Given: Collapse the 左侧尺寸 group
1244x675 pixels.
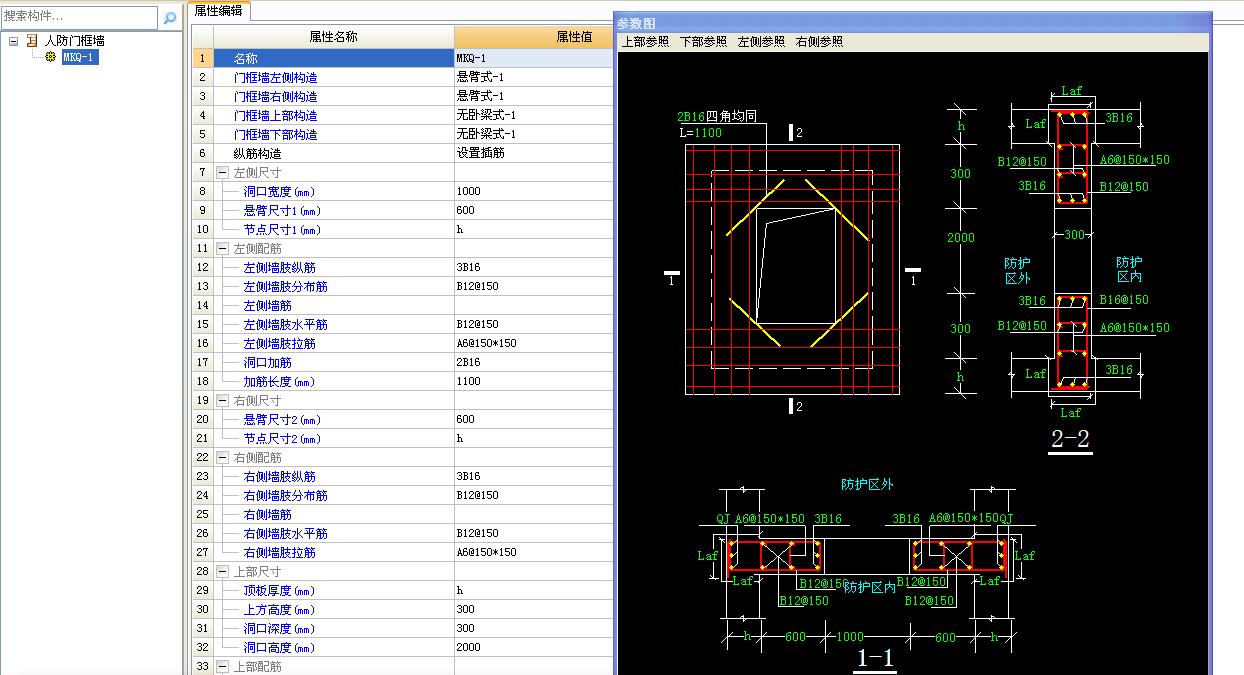Looking at the screenshot, I should (222, 173).
